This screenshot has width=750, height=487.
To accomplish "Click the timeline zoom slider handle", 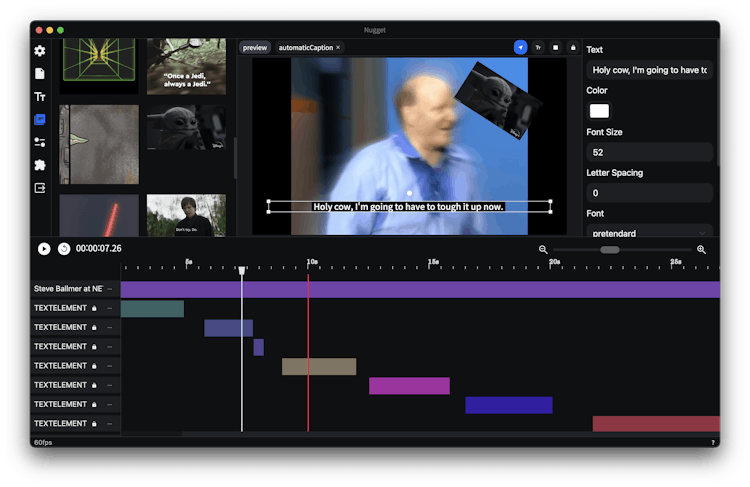I will coord(610,250).
